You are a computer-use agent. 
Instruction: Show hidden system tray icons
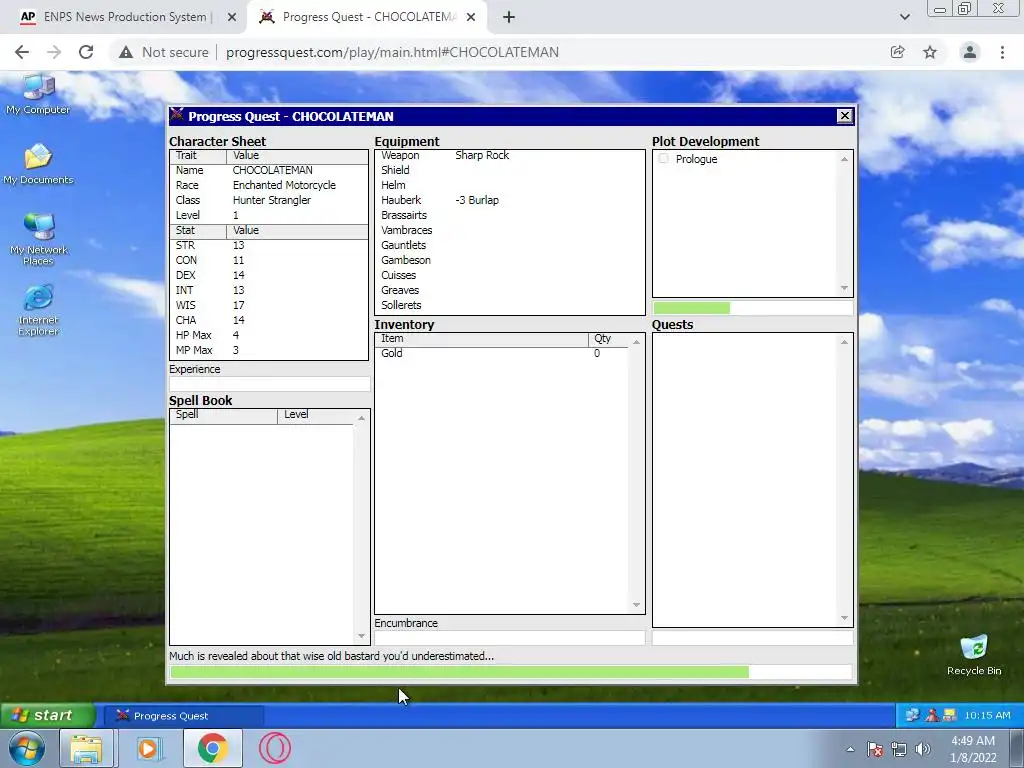pos(850,750)
